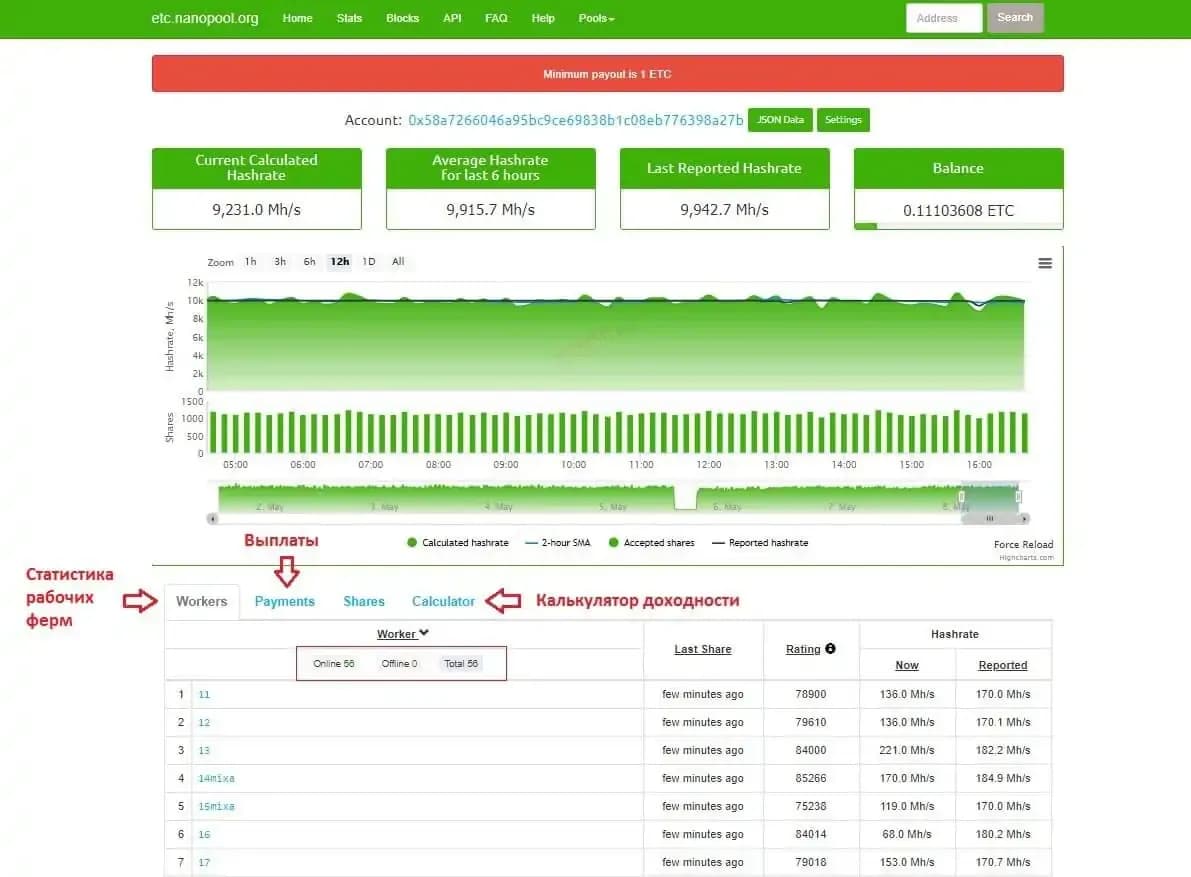Open the Blocks page
Viewport: 1191px width, 877px height.
coord(403,18)
